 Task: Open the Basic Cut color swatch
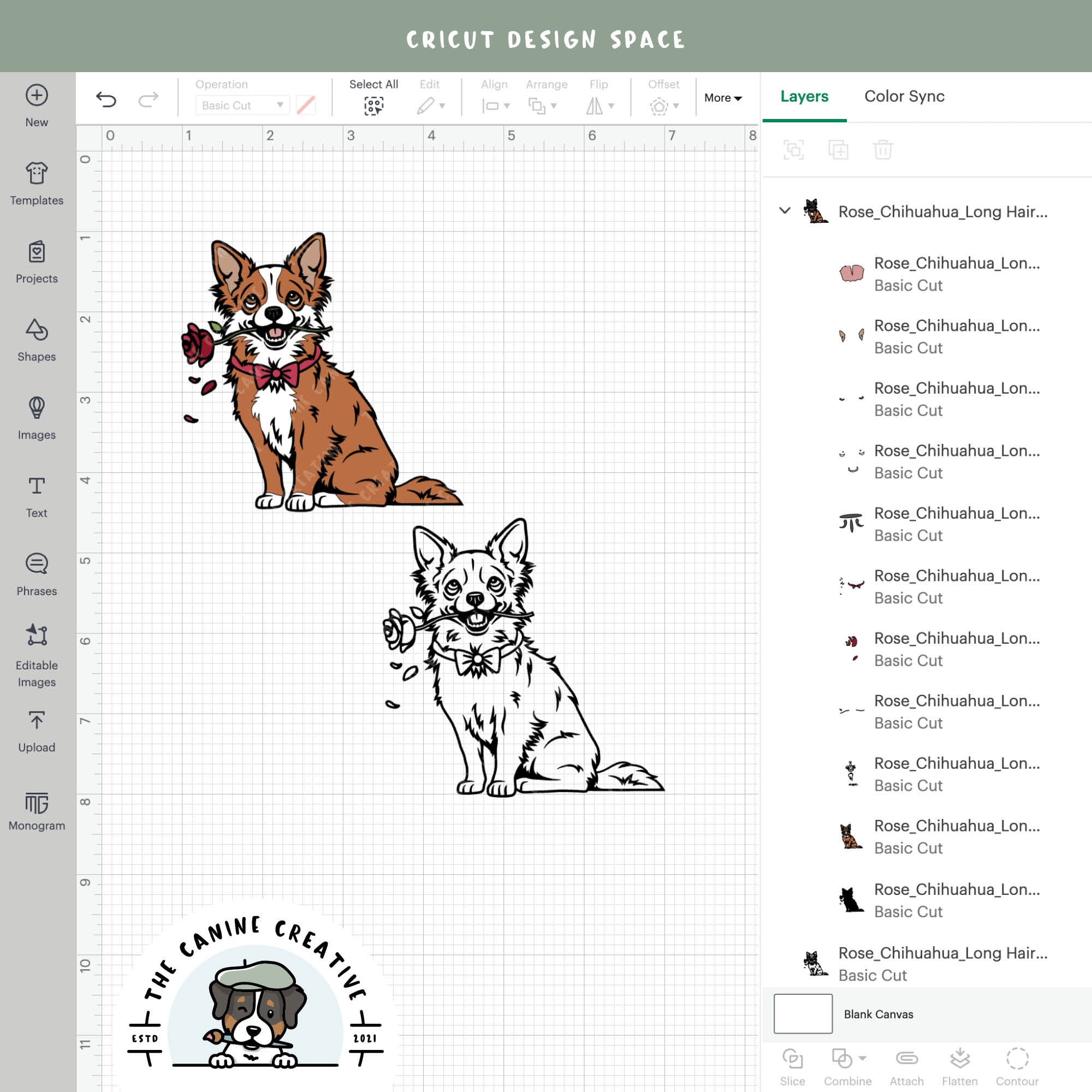pyautogui.click(x=305, y=105)
